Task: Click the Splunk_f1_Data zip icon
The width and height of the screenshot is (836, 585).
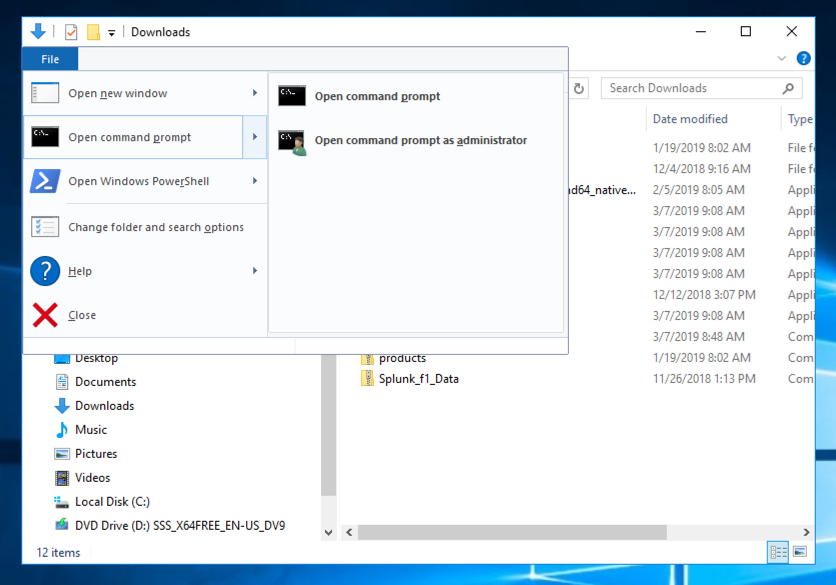Action: [x=367, y=379]
